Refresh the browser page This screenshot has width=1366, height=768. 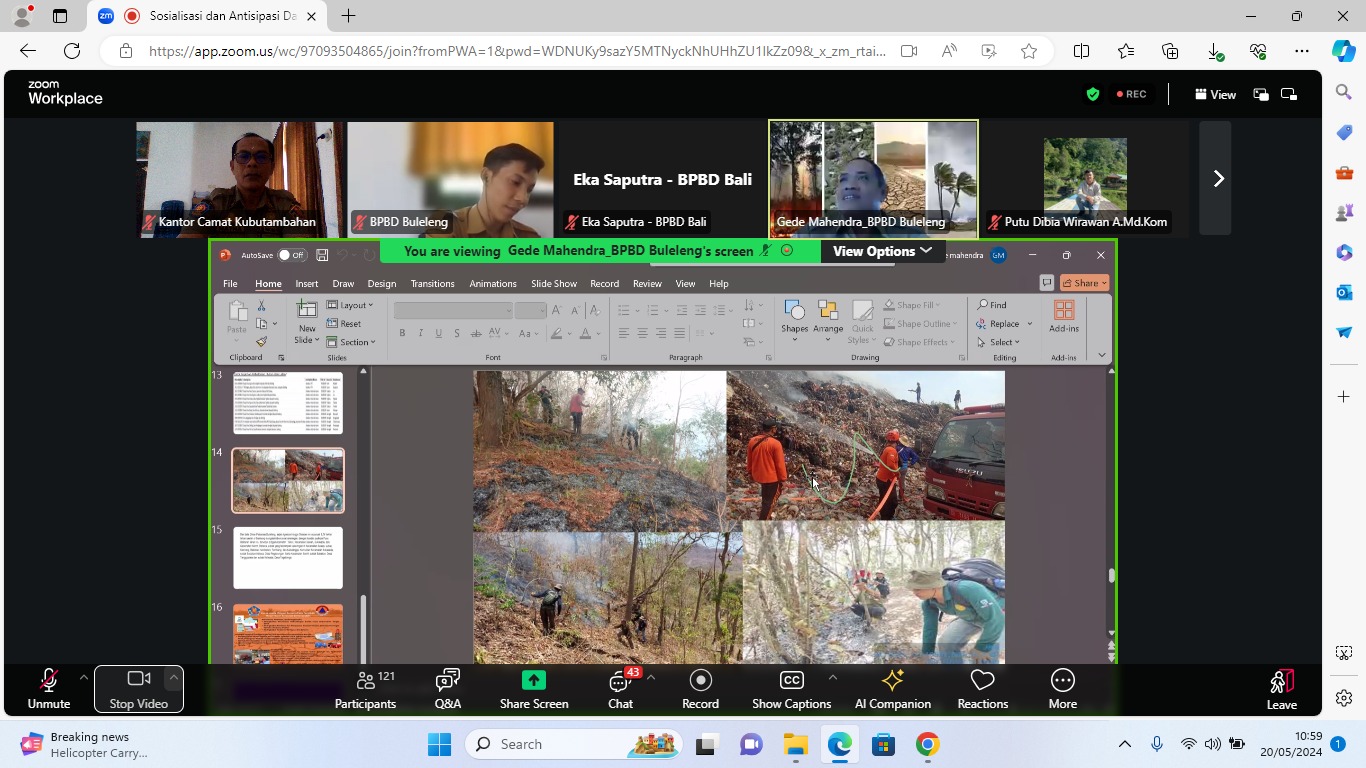coord(72,51)
